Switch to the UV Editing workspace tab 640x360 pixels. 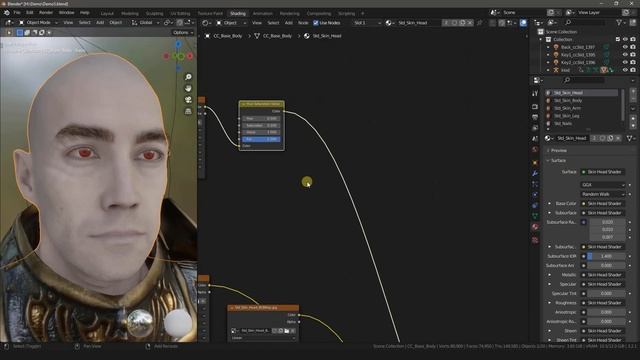click(180, 13)
